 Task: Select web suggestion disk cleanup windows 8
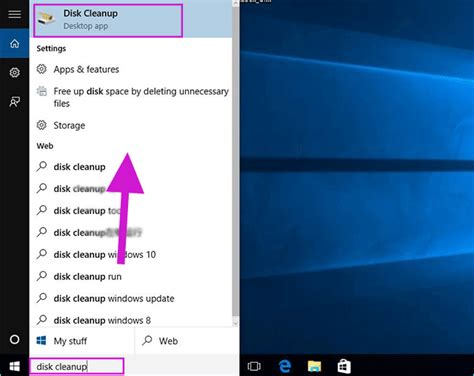tap(132, 320)
